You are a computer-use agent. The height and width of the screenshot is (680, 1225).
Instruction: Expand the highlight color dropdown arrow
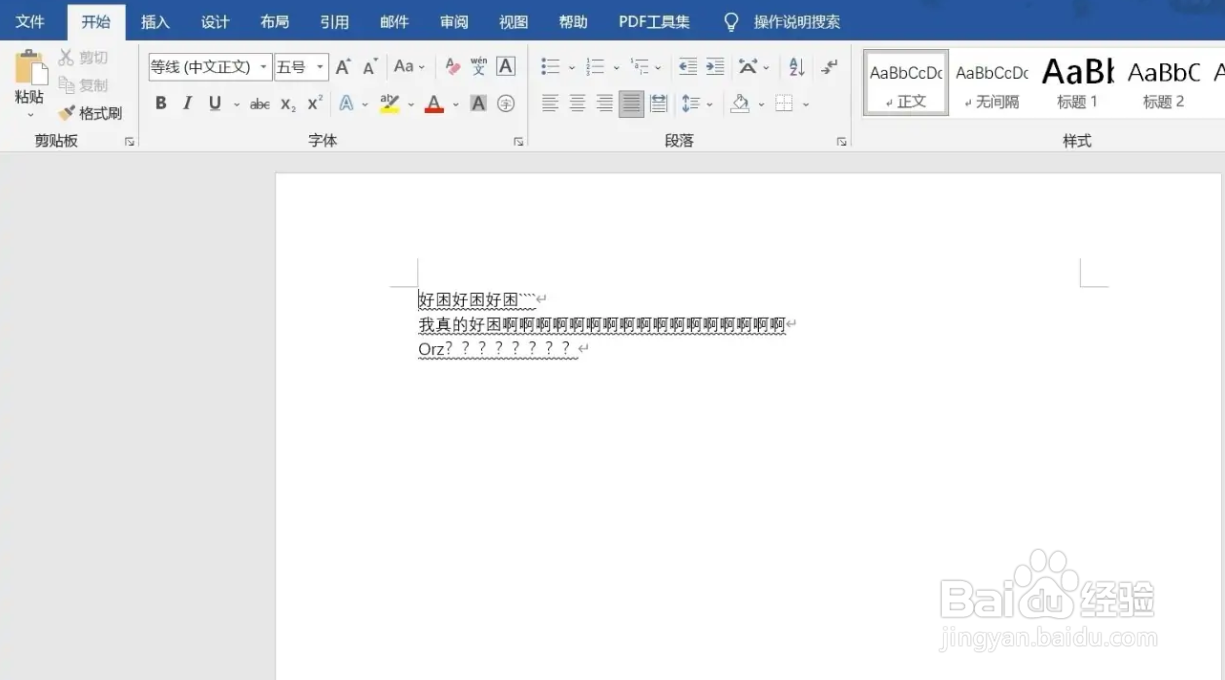411,104
